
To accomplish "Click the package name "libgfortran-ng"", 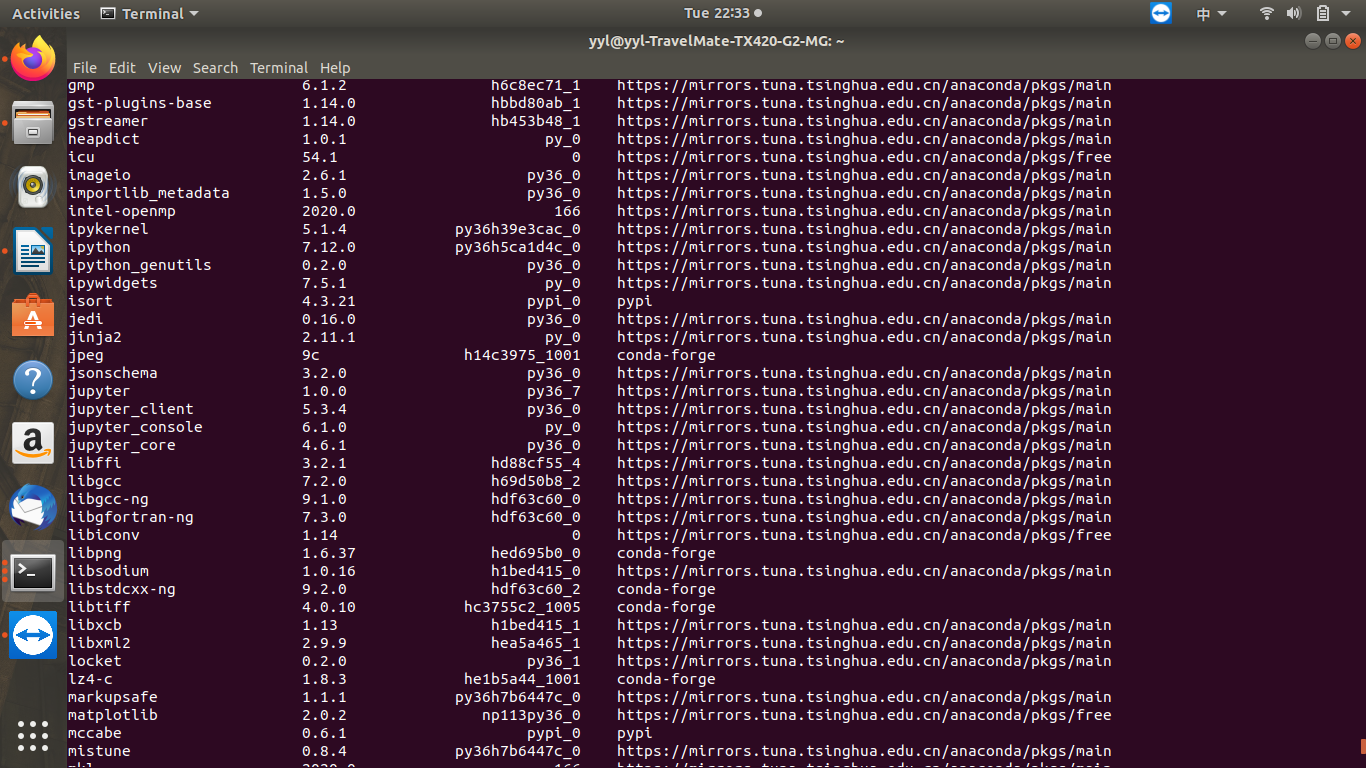I will coord(131,517).
